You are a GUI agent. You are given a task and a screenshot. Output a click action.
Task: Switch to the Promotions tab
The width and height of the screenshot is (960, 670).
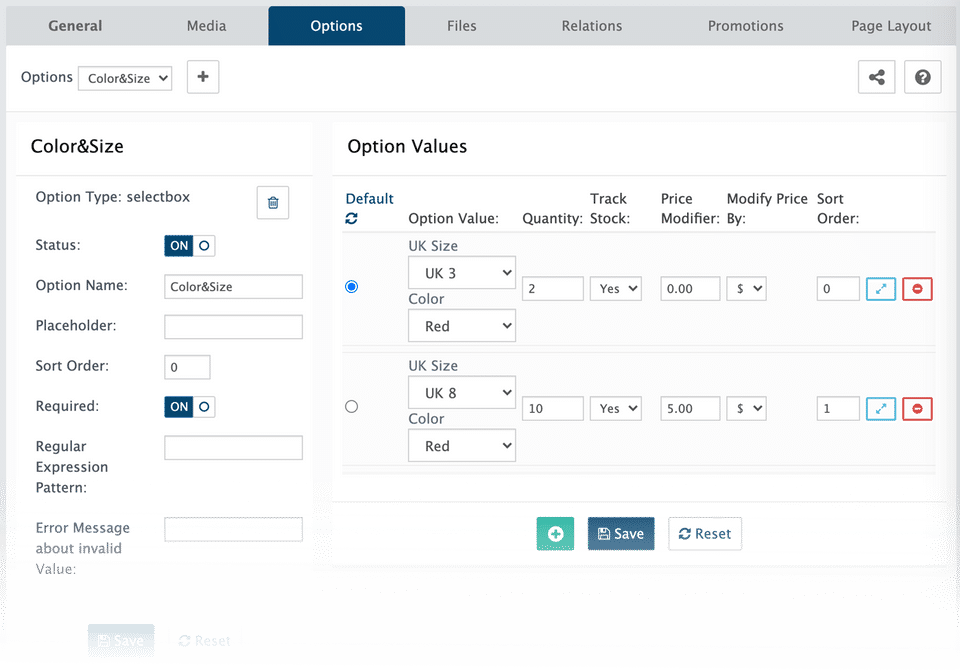[x=745, y=26]
